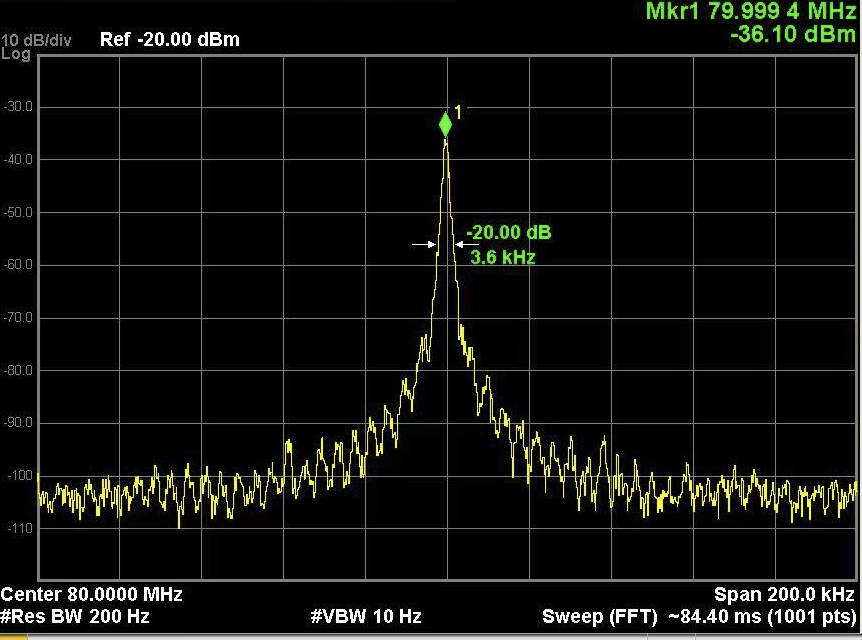862x640 pixels.
Task: Select the #VBW 10 Hz setting
Action: 366,616
